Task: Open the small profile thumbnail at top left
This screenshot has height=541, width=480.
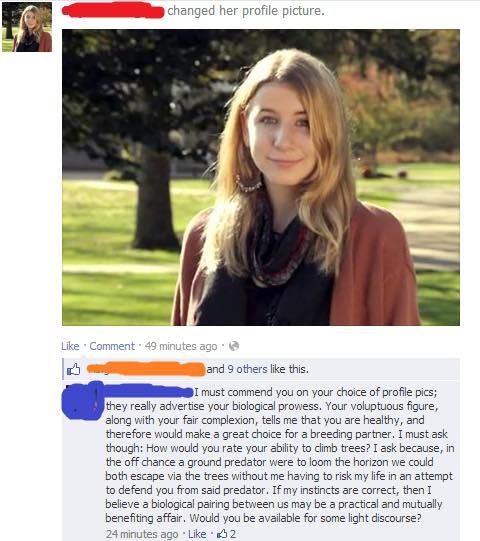Action: click(x=27, y=27)
